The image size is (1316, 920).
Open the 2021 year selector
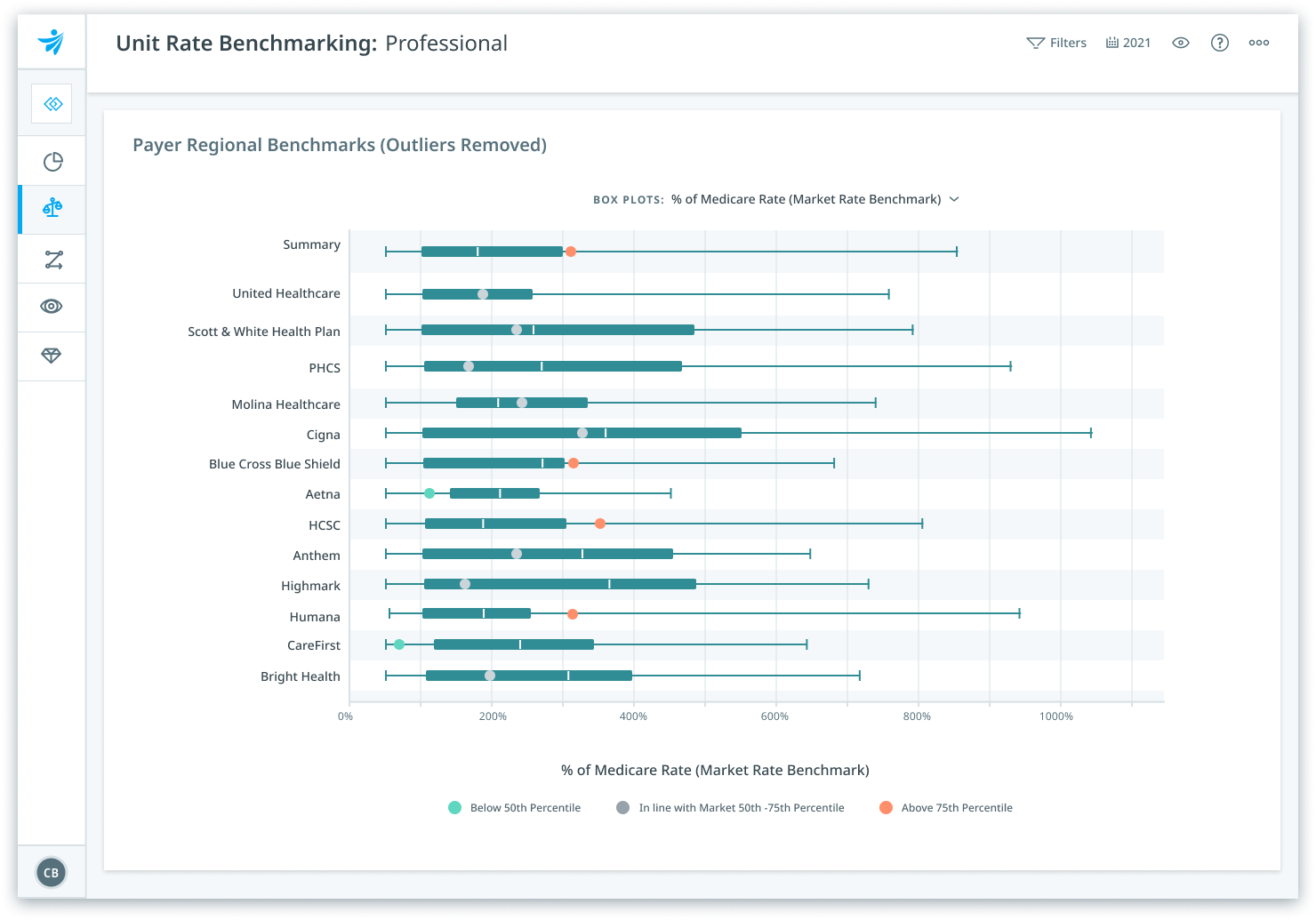[1128, 43]
